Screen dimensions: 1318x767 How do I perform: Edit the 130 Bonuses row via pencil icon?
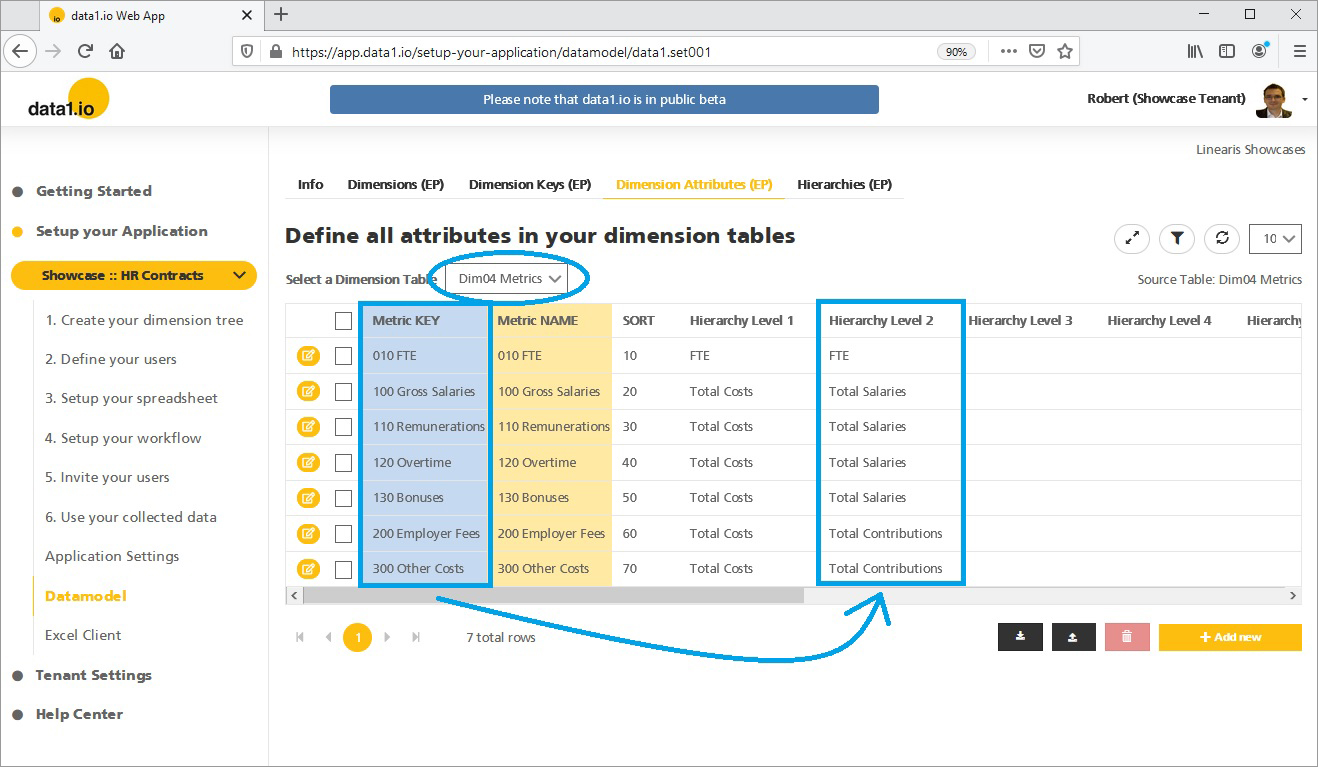(308, 498)
